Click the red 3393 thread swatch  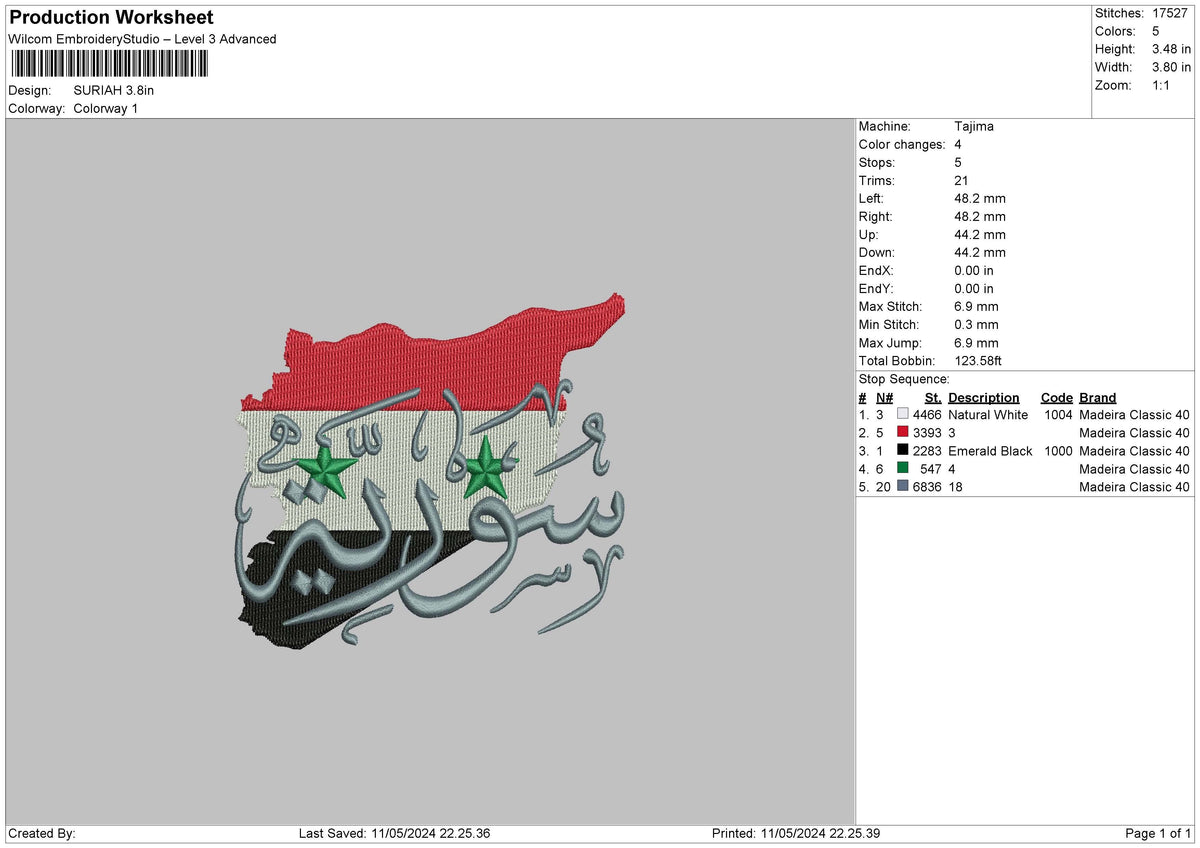(903, 433)
